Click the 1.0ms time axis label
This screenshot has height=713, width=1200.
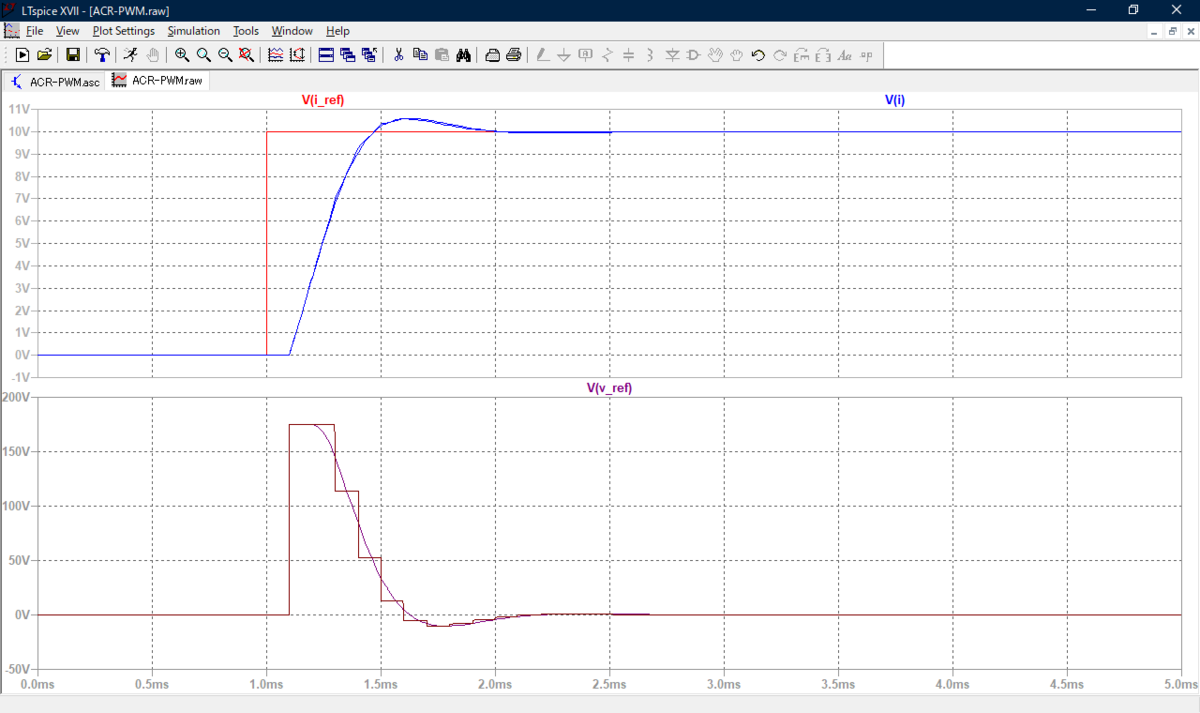tap(266, 684)
